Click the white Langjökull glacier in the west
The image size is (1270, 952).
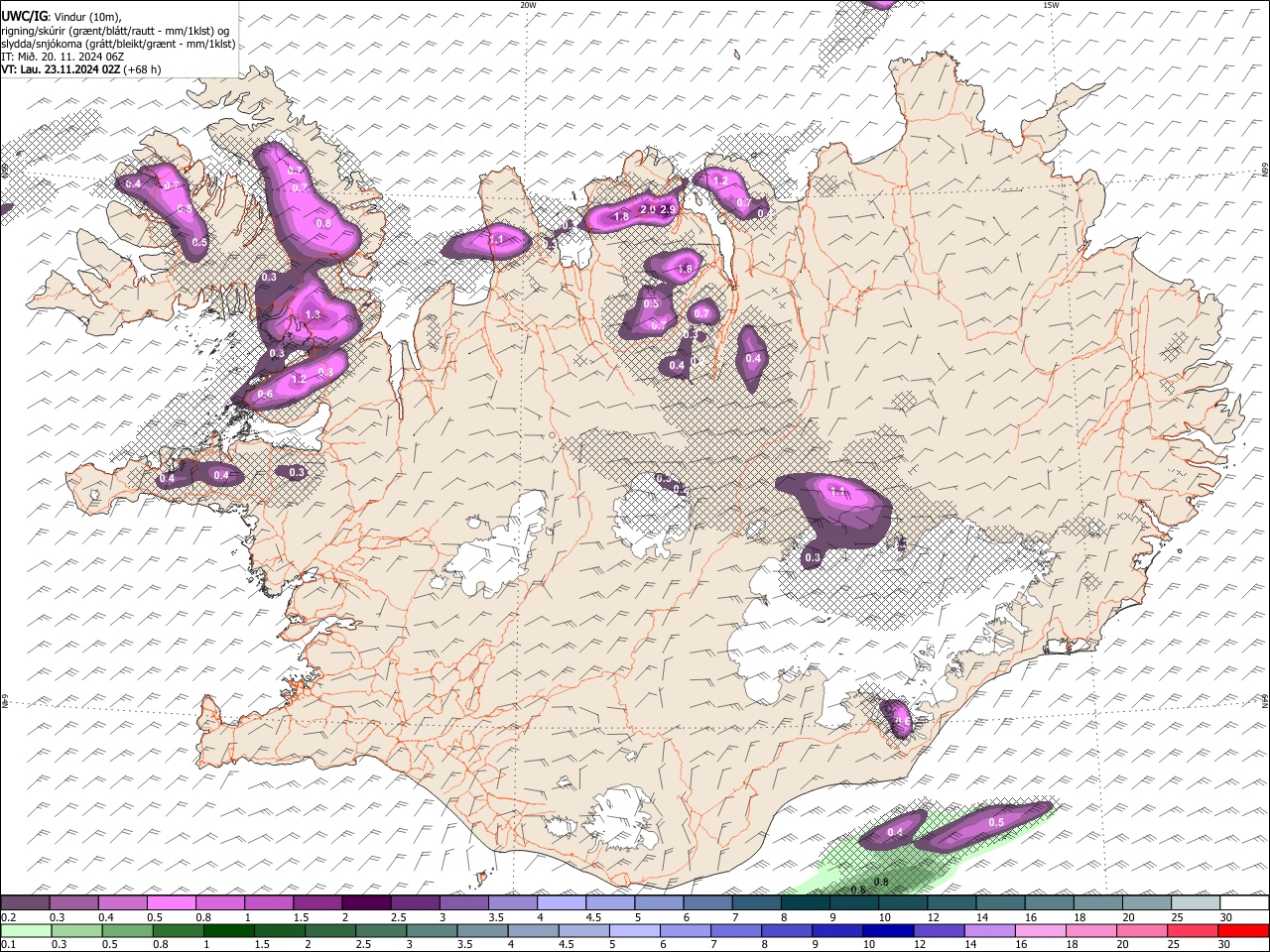tap(496, 550)
